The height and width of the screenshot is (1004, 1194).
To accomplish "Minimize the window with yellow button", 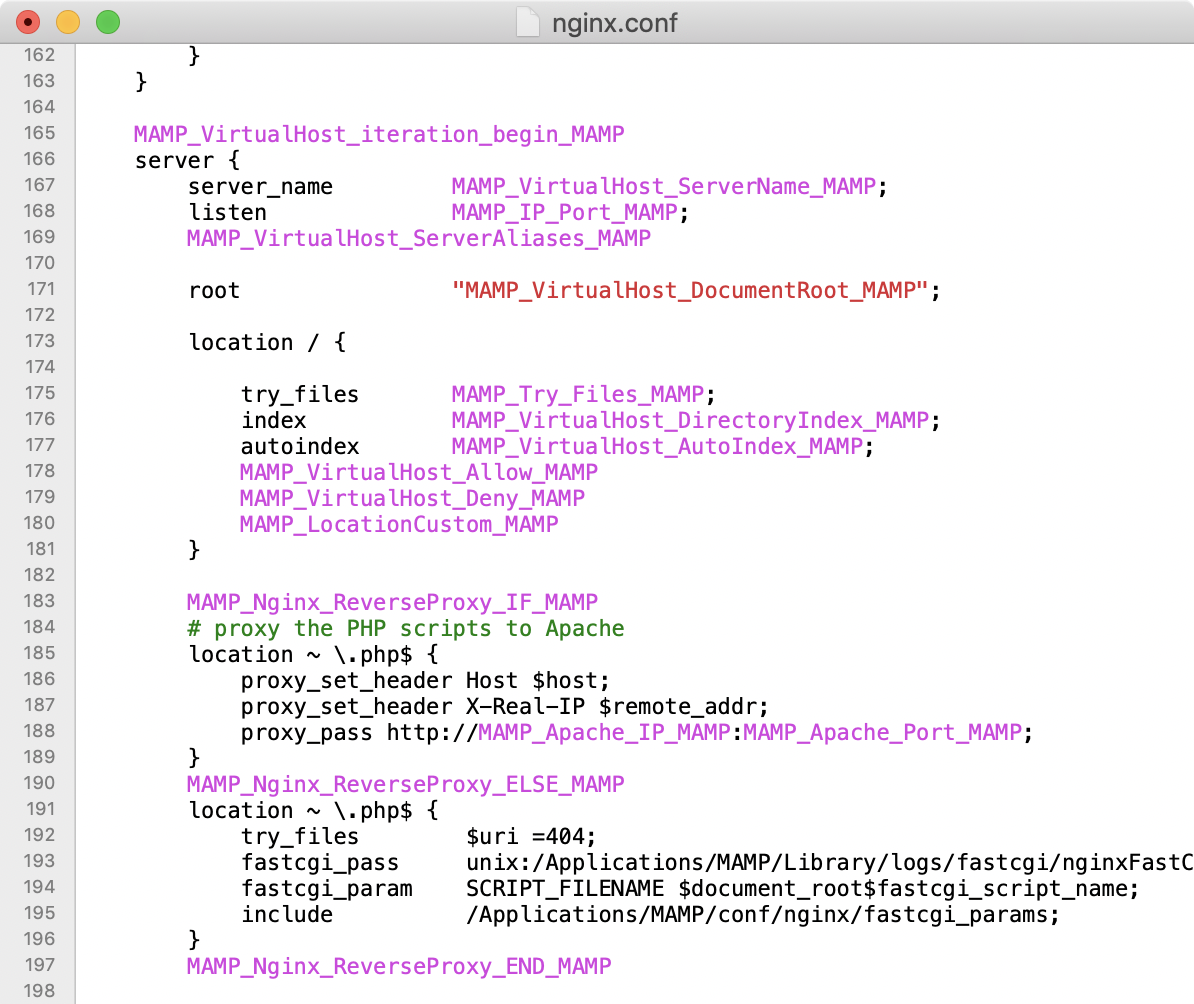I will [x=68, y=22].
